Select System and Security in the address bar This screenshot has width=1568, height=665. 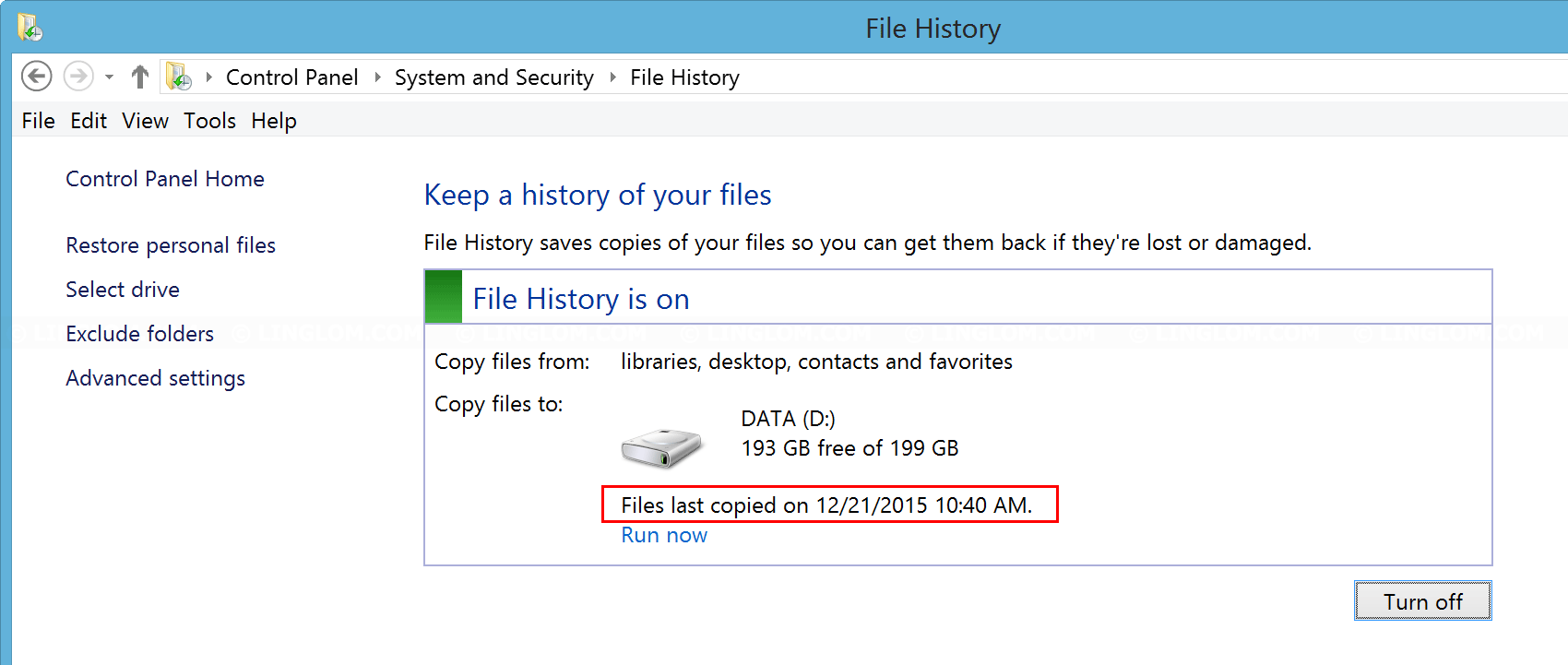[493, 77]
